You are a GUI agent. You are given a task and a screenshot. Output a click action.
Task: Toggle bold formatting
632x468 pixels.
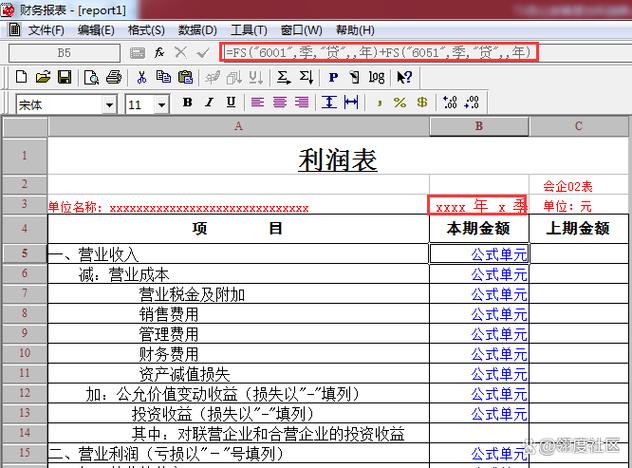pyautogui.click(x=187, y=102)
